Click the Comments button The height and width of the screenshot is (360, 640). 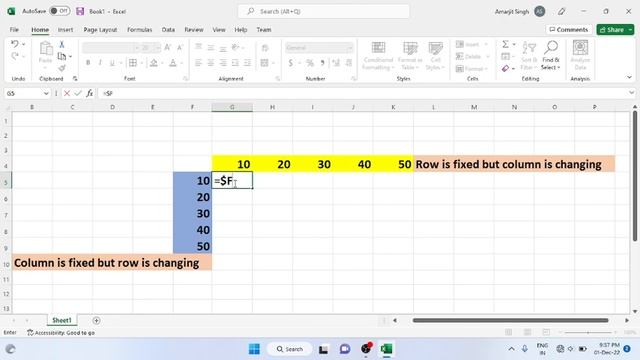(569, 29)
